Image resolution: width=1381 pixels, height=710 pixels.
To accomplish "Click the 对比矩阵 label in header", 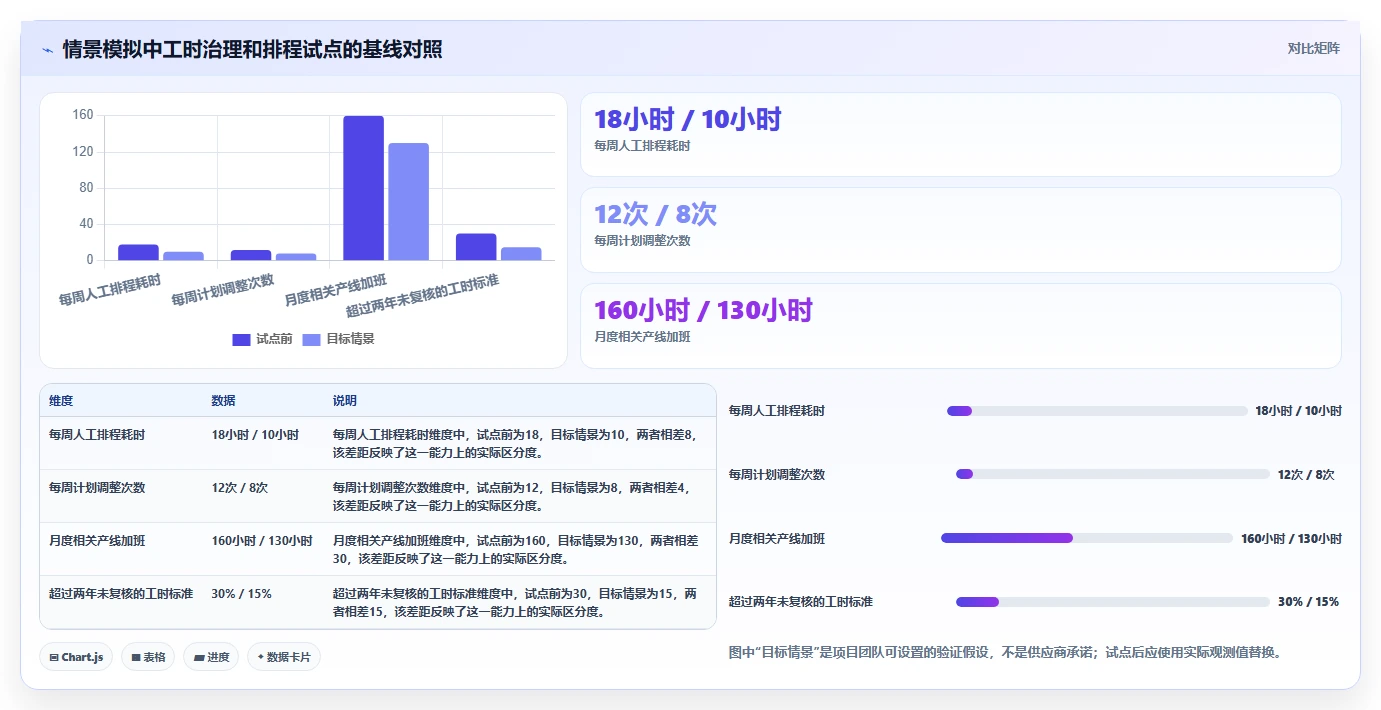I will pos(1313,48).
